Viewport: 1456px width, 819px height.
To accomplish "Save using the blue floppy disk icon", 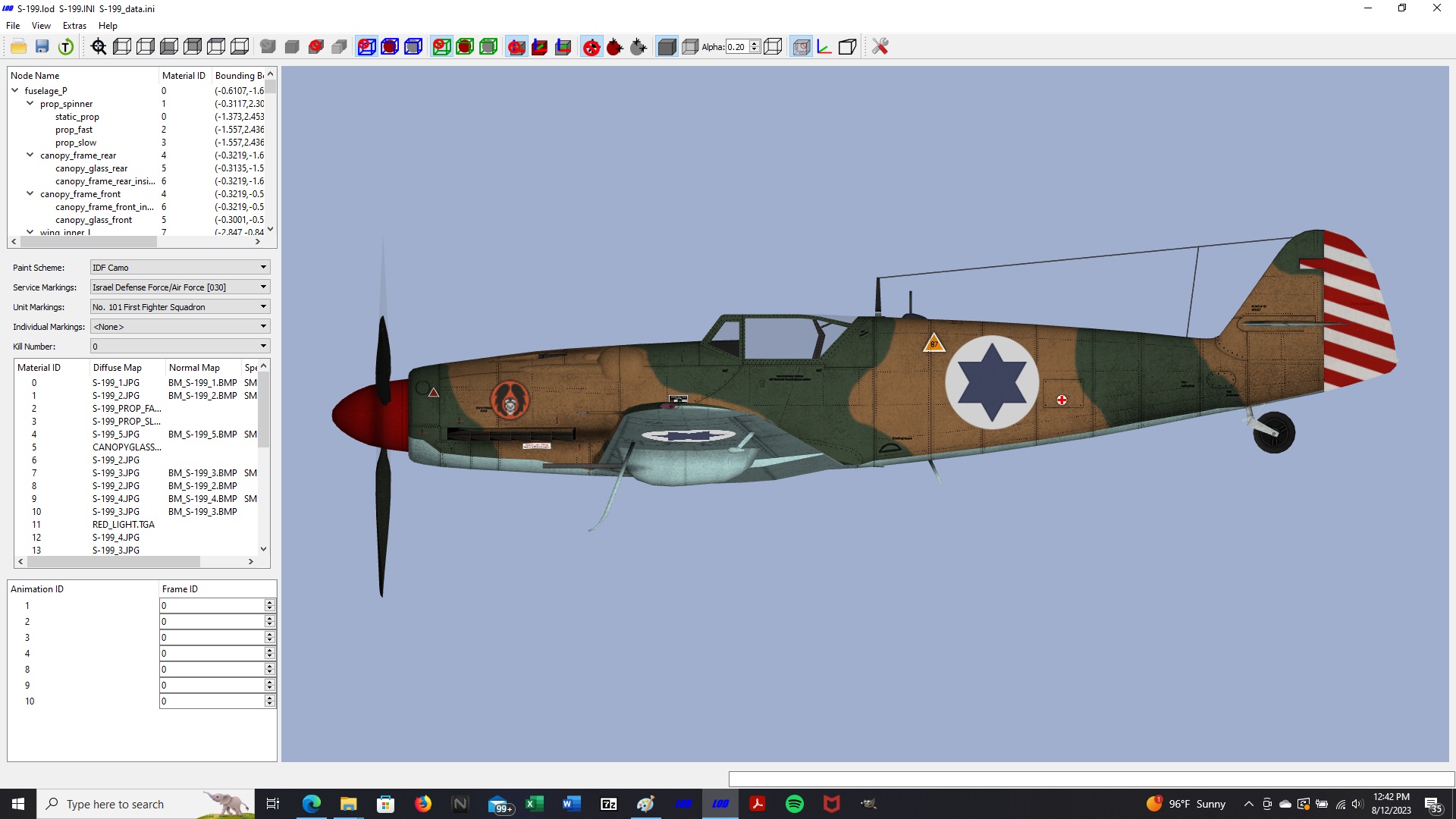I will tap(42, 47).
